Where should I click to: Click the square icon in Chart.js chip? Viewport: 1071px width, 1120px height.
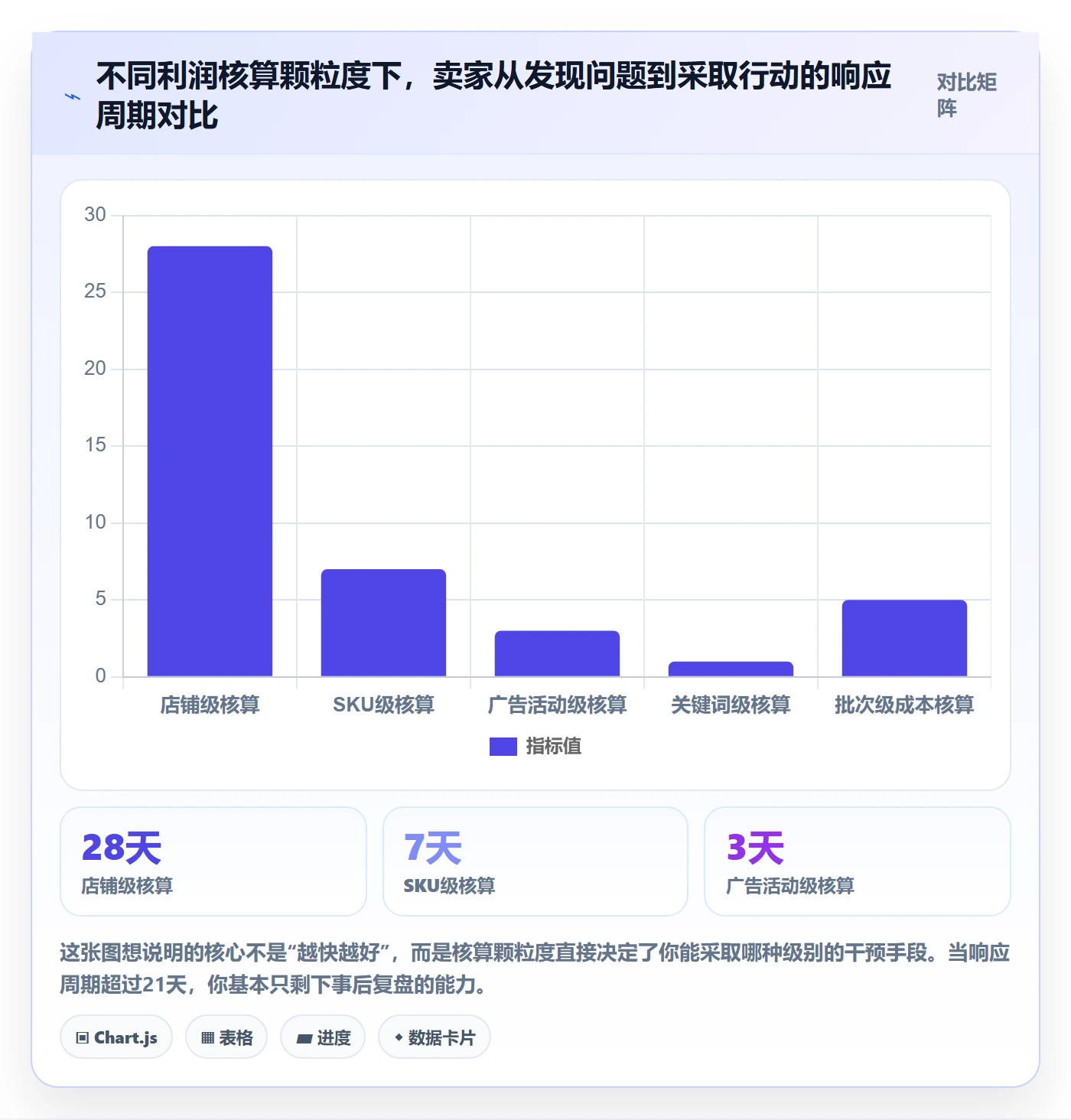click(x=83, y=1038)
